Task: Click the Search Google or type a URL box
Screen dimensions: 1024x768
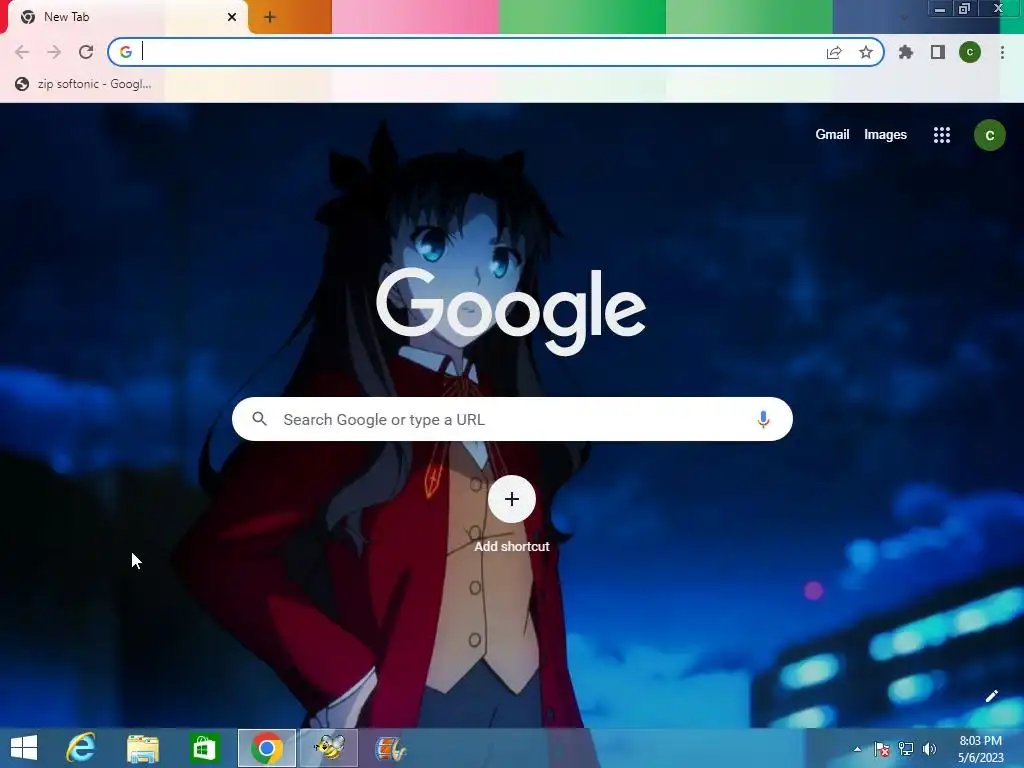Action: pyautogui.click(x=512, y=419)
